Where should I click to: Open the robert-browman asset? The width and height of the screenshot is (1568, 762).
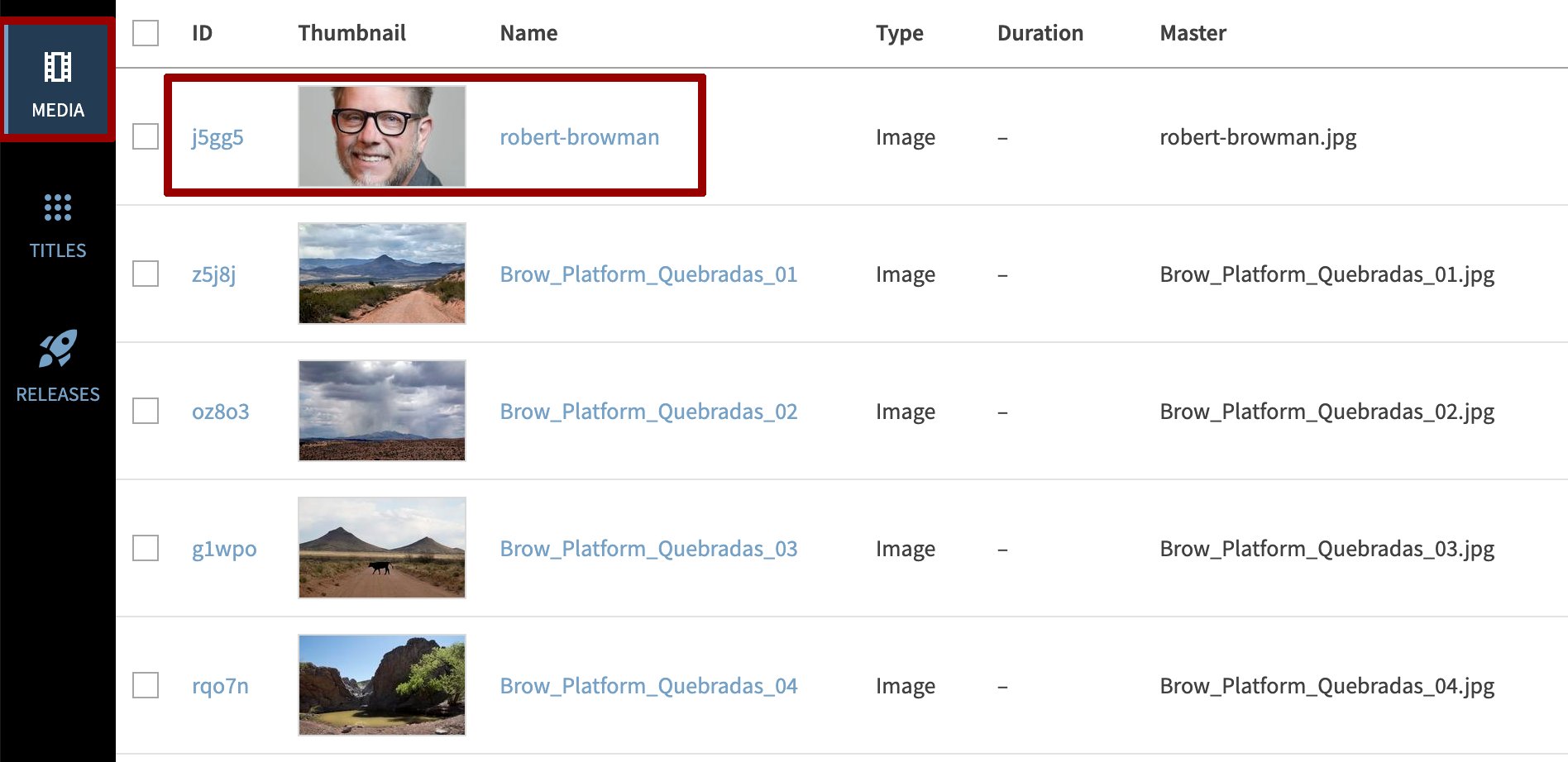pyautogui.click(x=579, y=136)
